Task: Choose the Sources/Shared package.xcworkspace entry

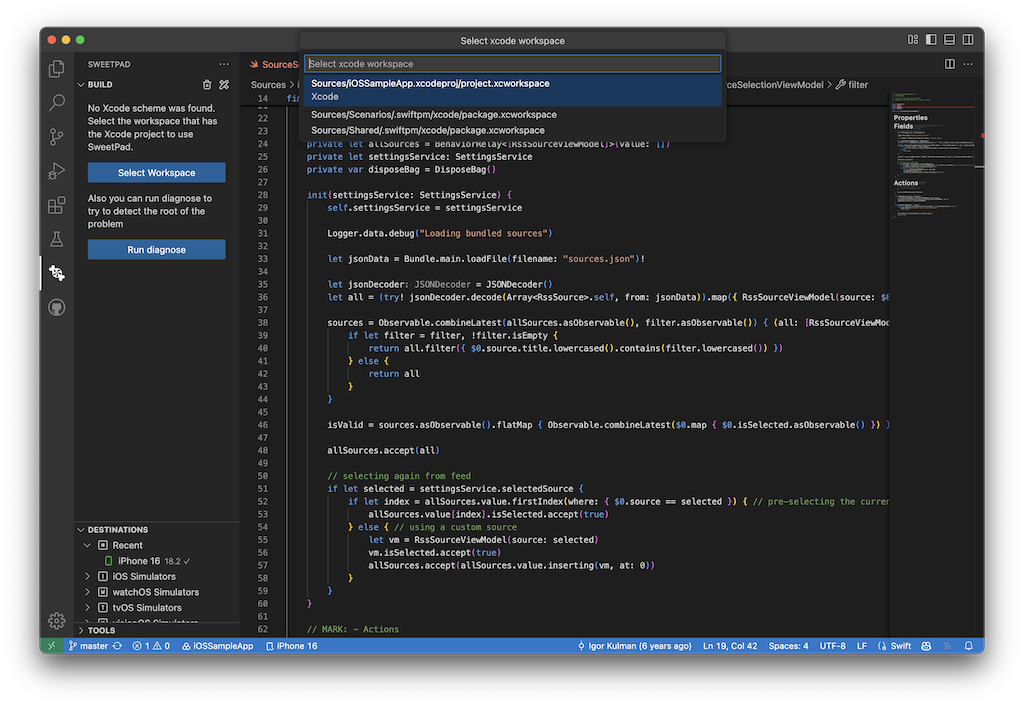Action: pos(428,130)
